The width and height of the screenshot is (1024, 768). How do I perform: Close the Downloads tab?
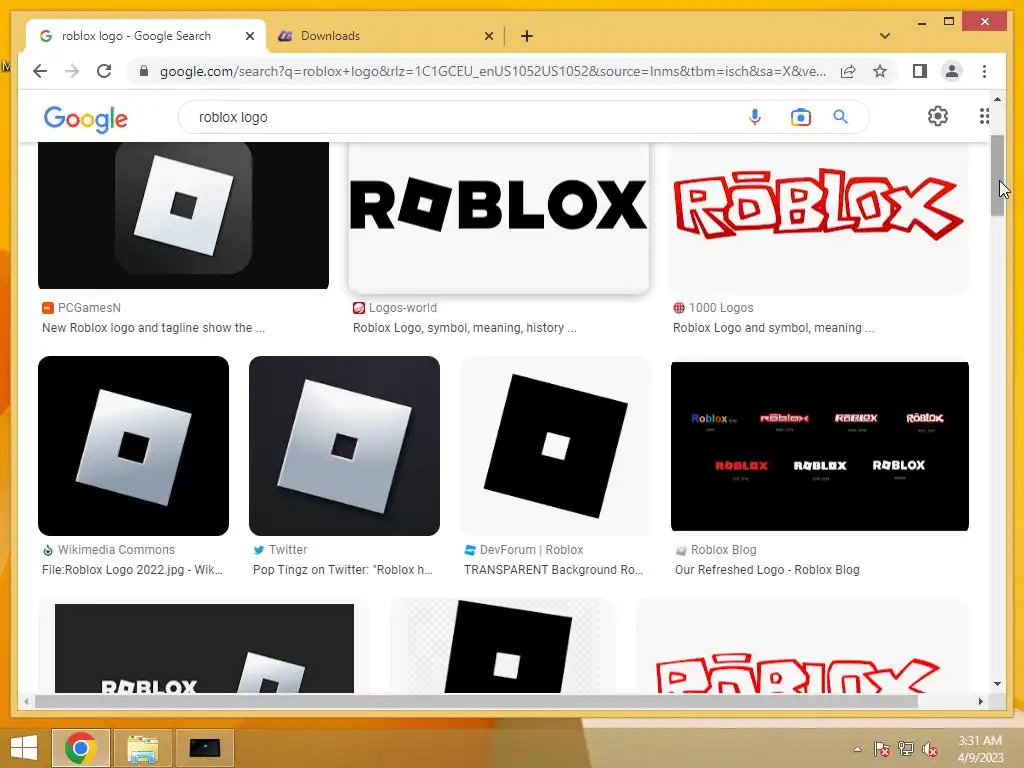pos(488,36)
